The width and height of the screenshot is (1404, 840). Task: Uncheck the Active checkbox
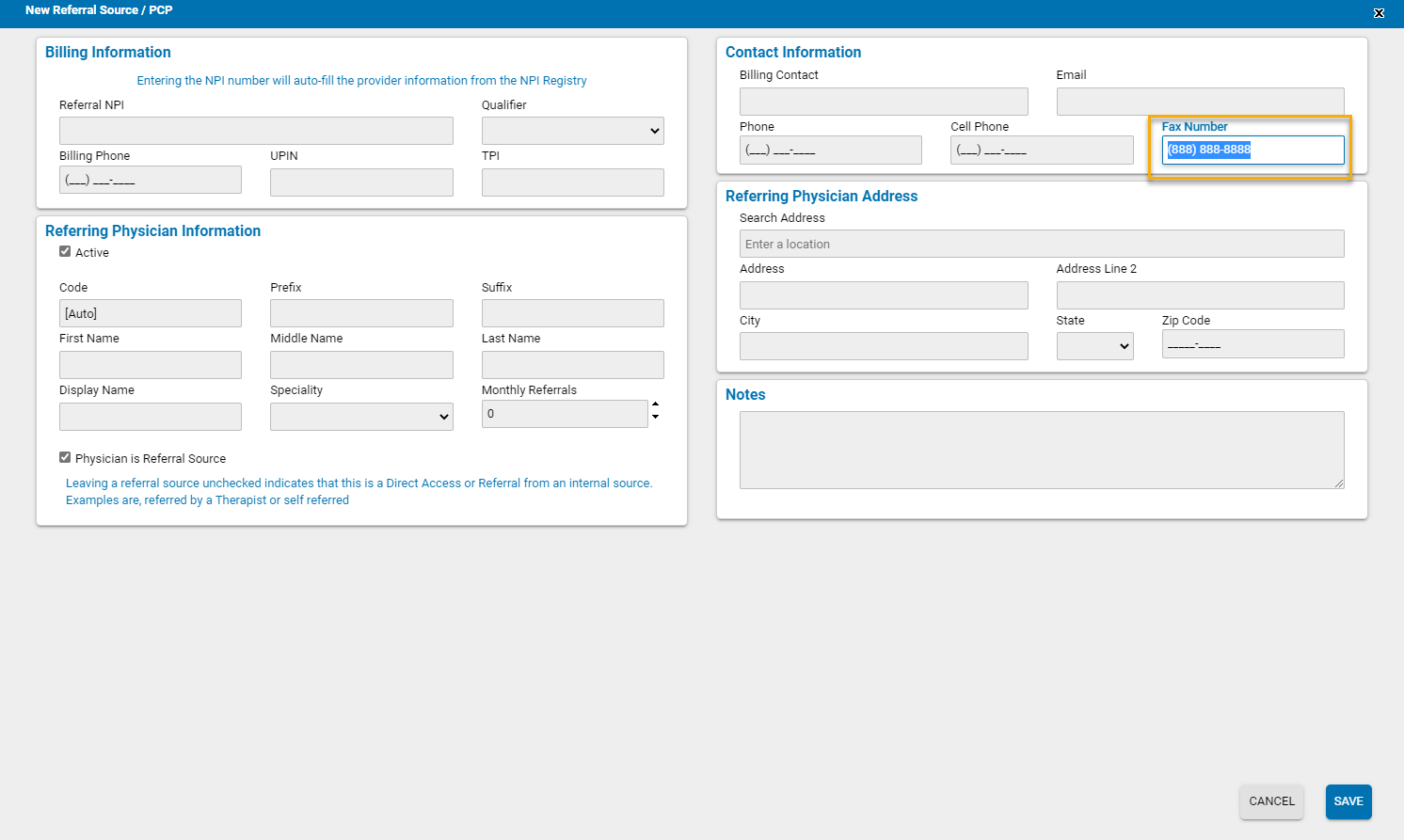pos(65,251)
